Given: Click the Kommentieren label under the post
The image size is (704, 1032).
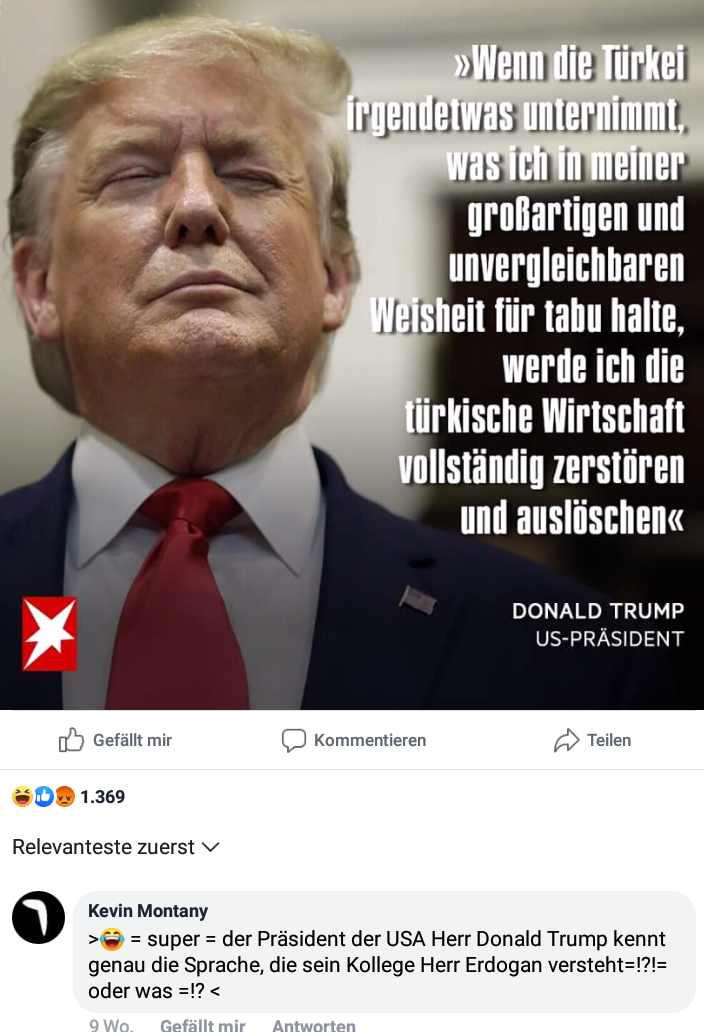Looking at the screenshot, I should 370,740.
